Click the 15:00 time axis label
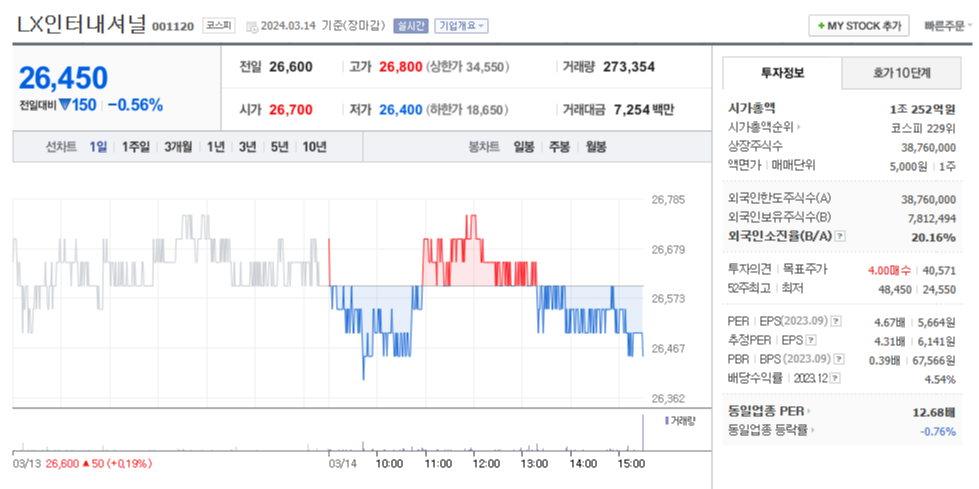The image size is (979, 489). tap(631, 464)
